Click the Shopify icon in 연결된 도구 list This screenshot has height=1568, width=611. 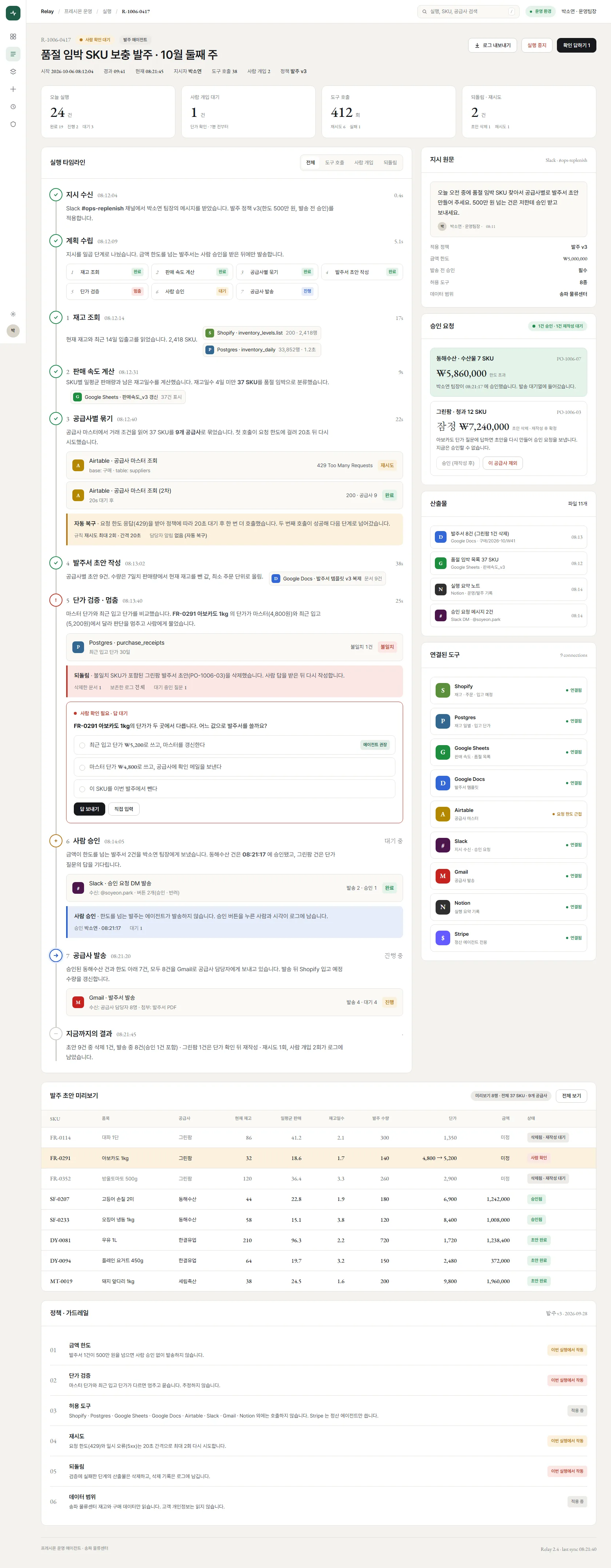442,690
